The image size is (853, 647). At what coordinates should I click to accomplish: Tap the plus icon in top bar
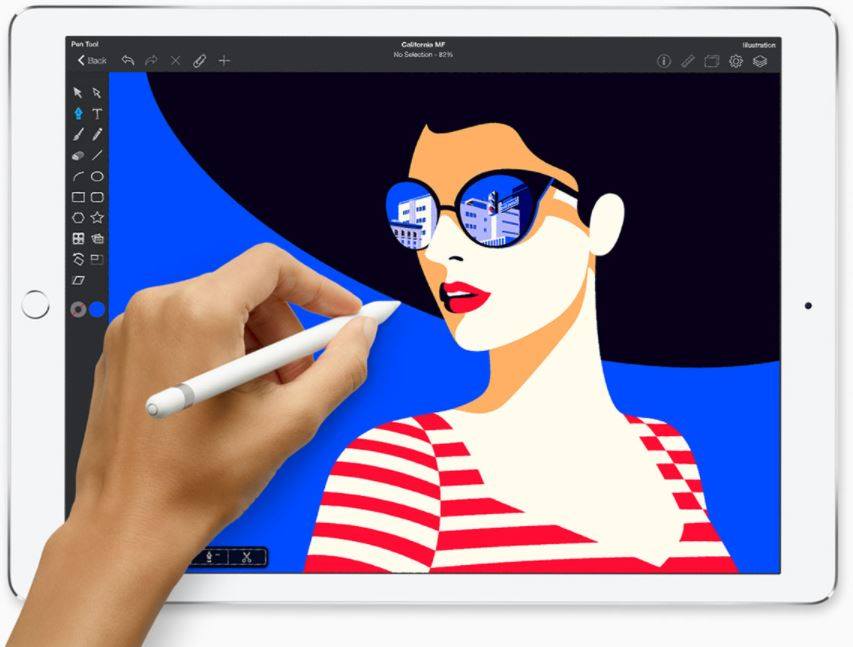[224, 61]
